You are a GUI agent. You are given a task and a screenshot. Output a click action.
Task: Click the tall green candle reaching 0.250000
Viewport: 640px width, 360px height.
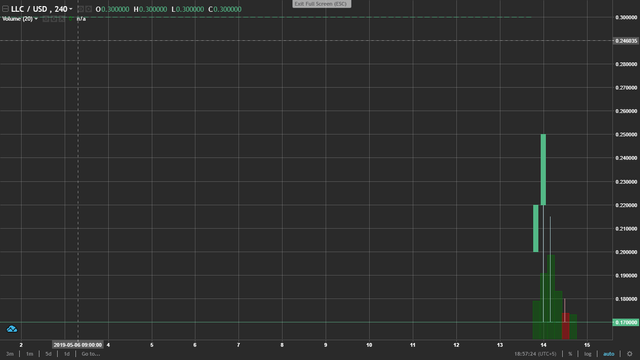point(543,169)
